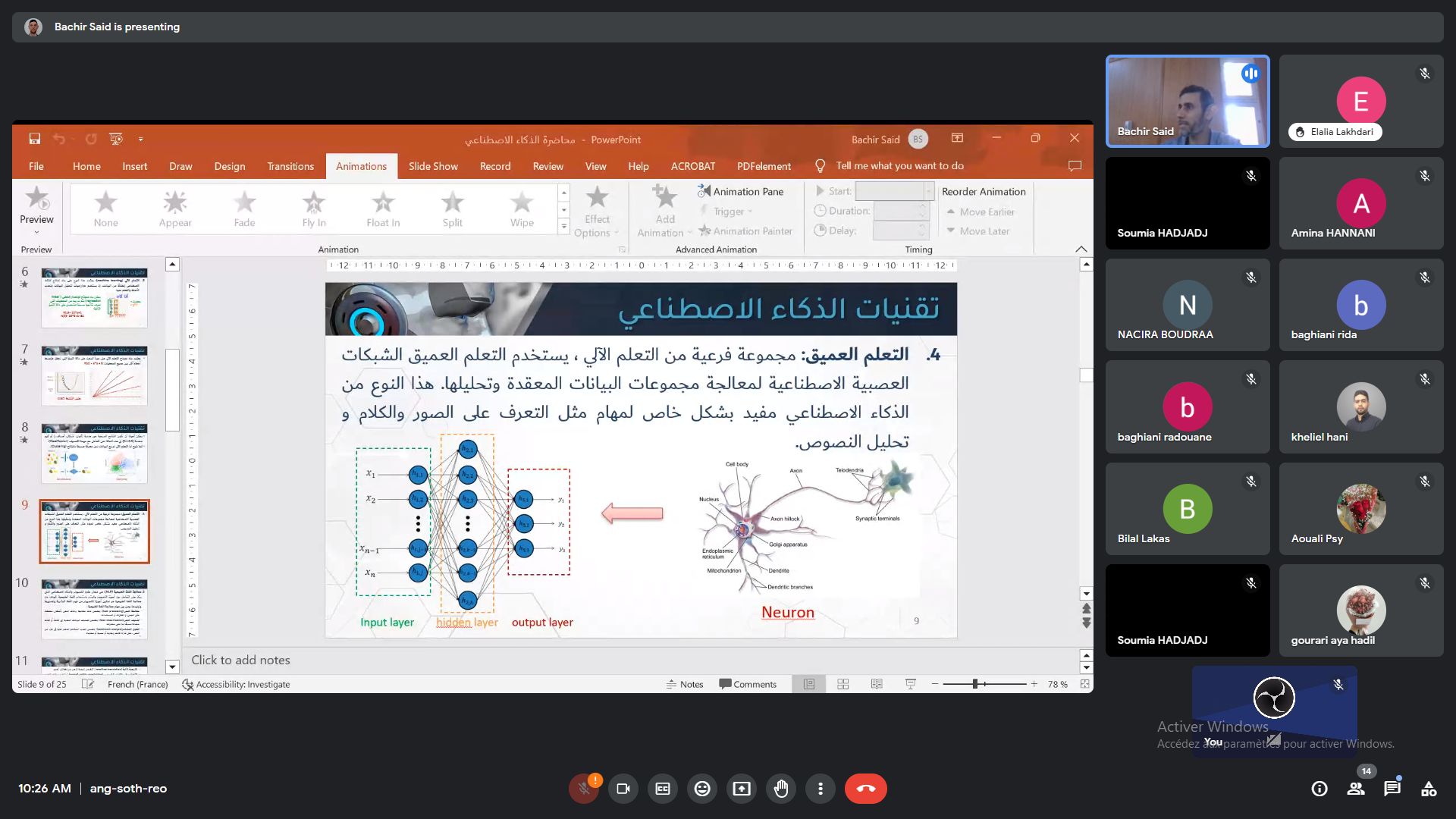Click the Notes button in status bar
Screen dimensions: 1456x819
point(685,684)
